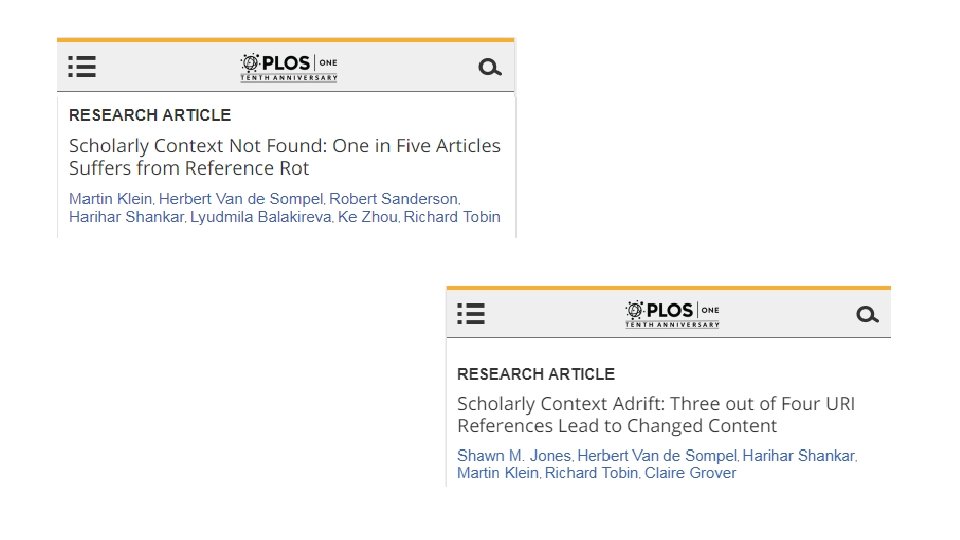Click the RESEARCH ARTICLE label in bottom article
Image resolution: width=960 pixels, height=540 pixels.
click(536, 374)
